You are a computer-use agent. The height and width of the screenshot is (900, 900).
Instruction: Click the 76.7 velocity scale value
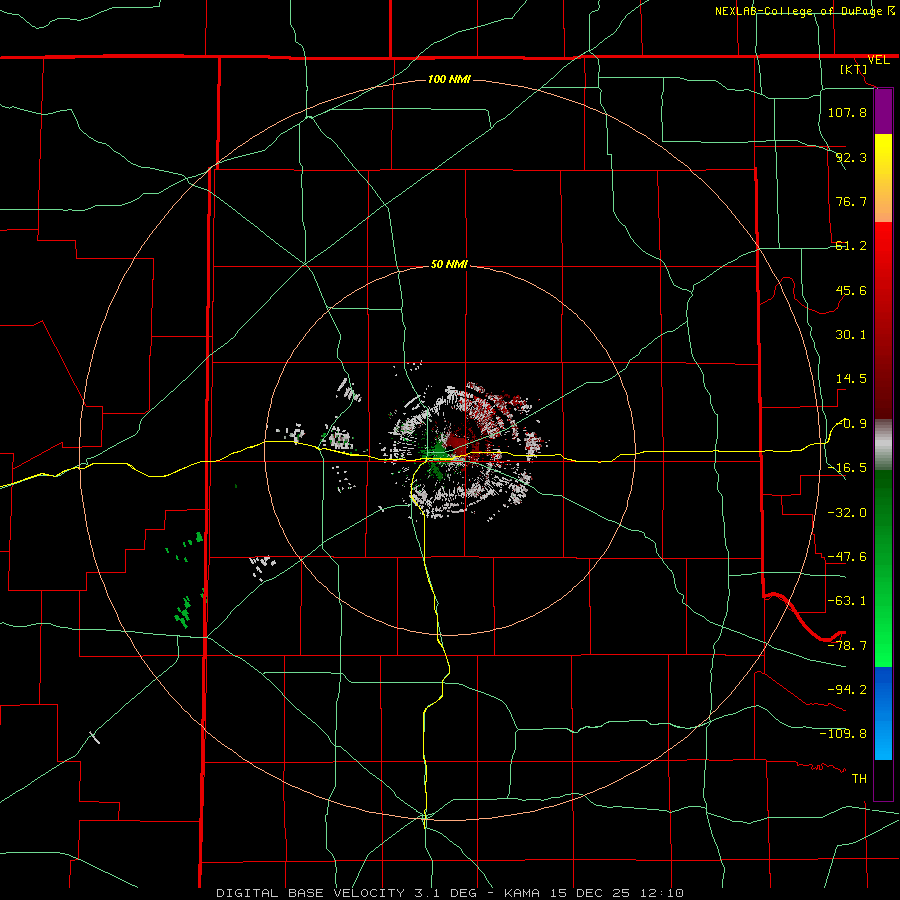(851, 201)
